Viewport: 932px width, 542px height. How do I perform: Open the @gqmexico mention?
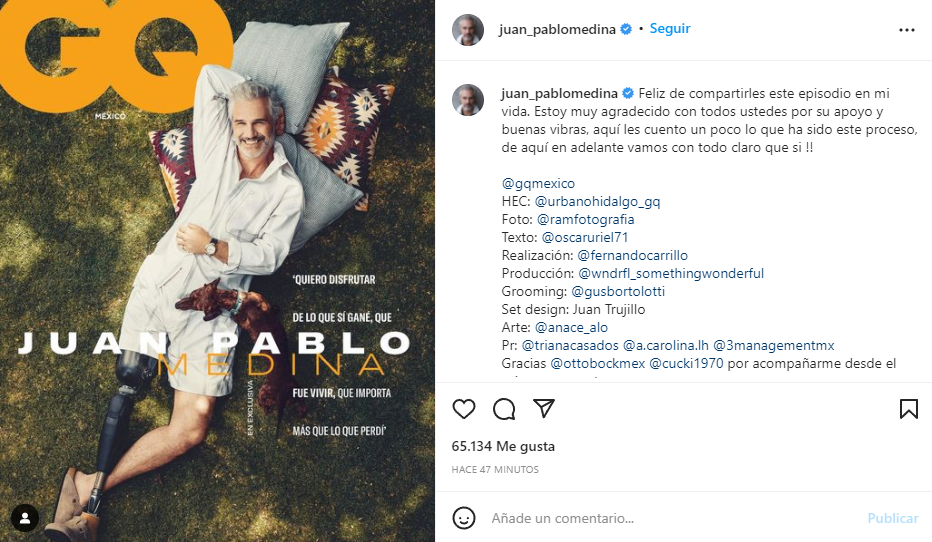point(538,183)
